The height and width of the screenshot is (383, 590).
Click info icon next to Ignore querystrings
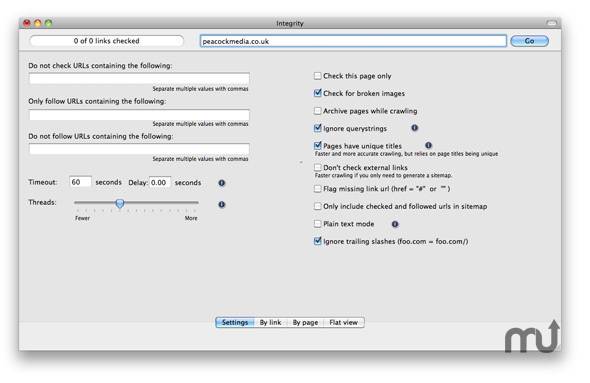pos(414,128)
